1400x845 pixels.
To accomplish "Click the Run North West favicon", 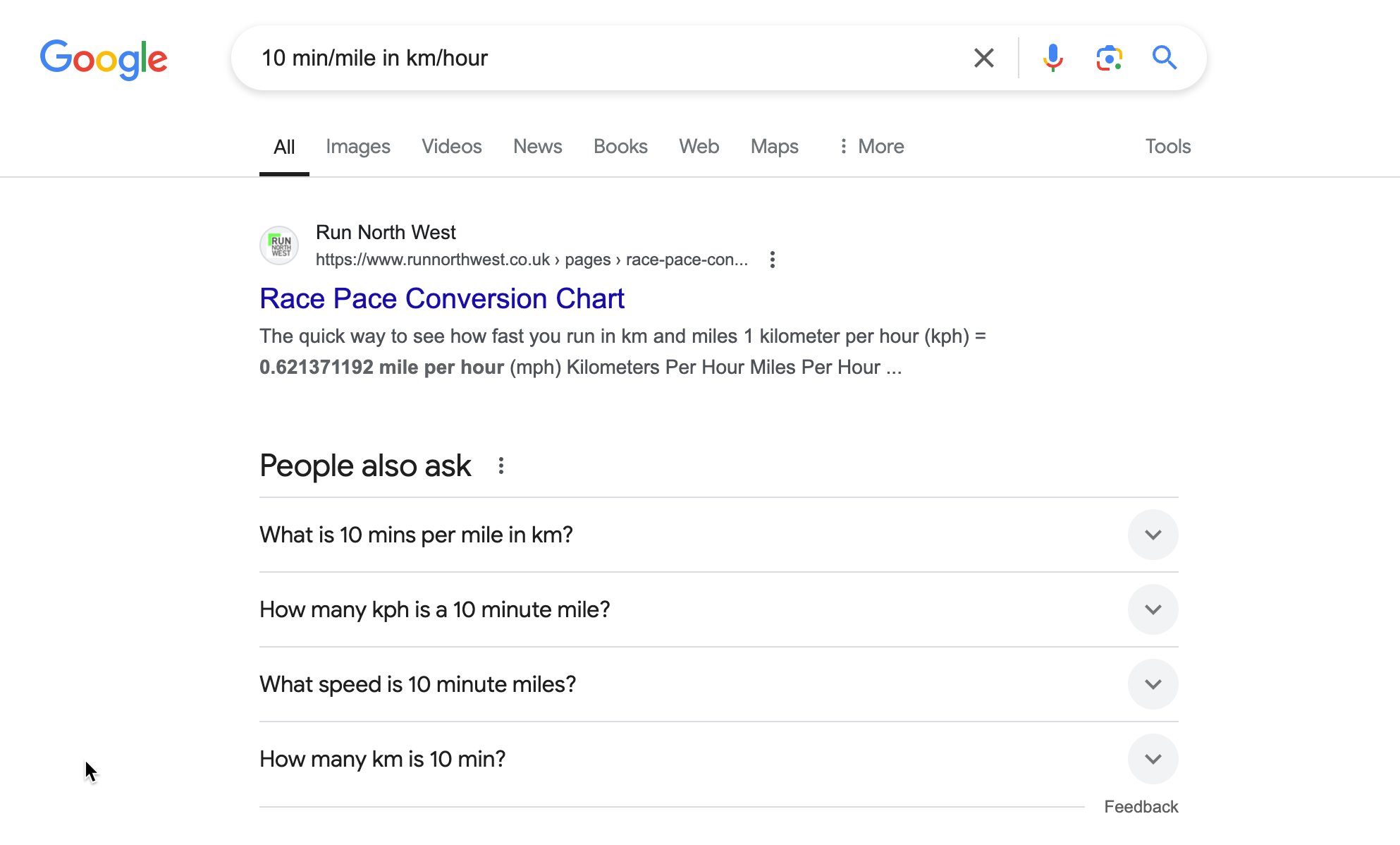I will [x=279, y=245].
